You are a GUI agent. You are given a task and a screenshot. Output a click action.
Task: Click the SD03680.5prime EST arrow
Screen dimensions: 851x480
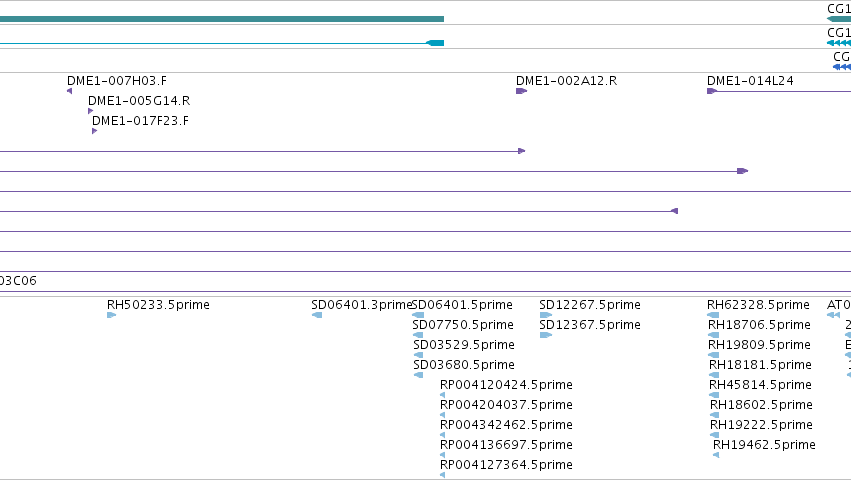coord(418,375)
